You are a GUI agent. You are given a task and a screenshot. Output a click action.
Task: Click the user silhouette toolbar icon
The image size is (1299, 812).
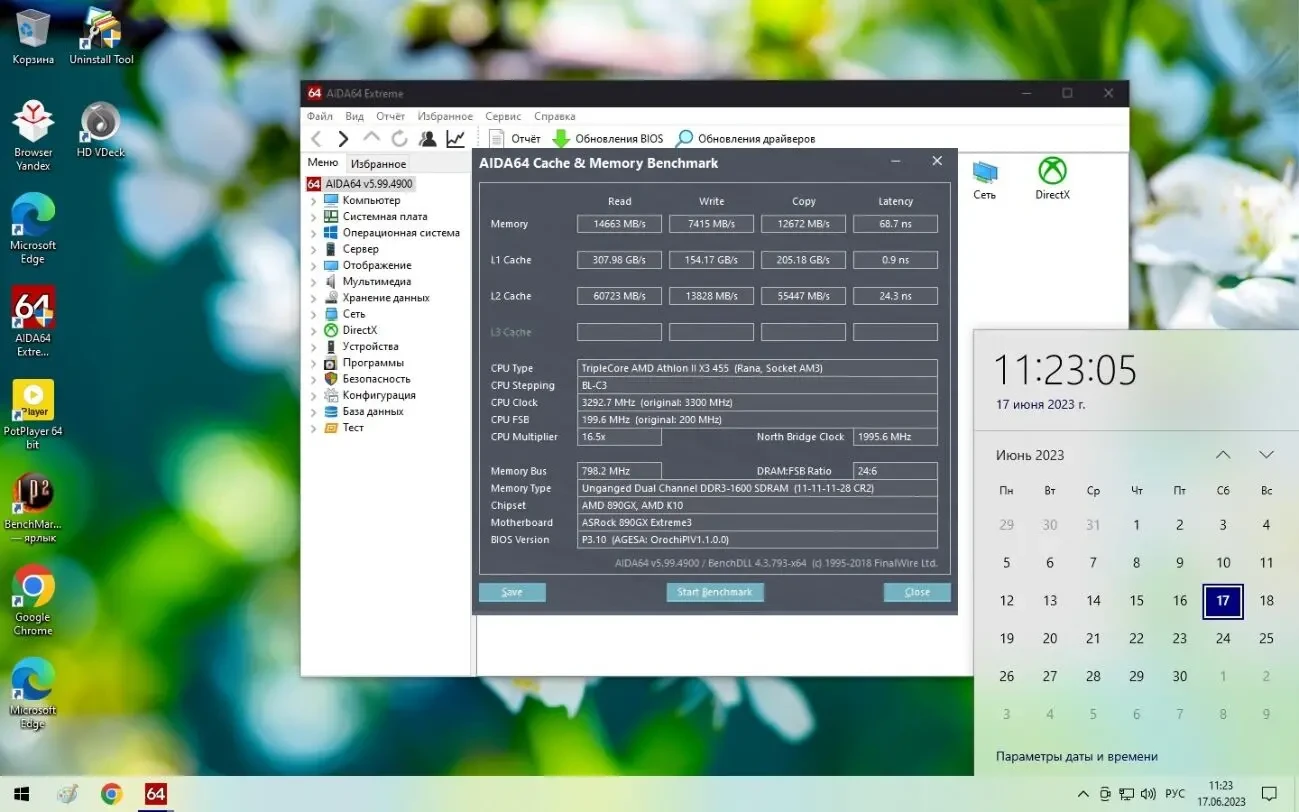(x=427, y=139)
